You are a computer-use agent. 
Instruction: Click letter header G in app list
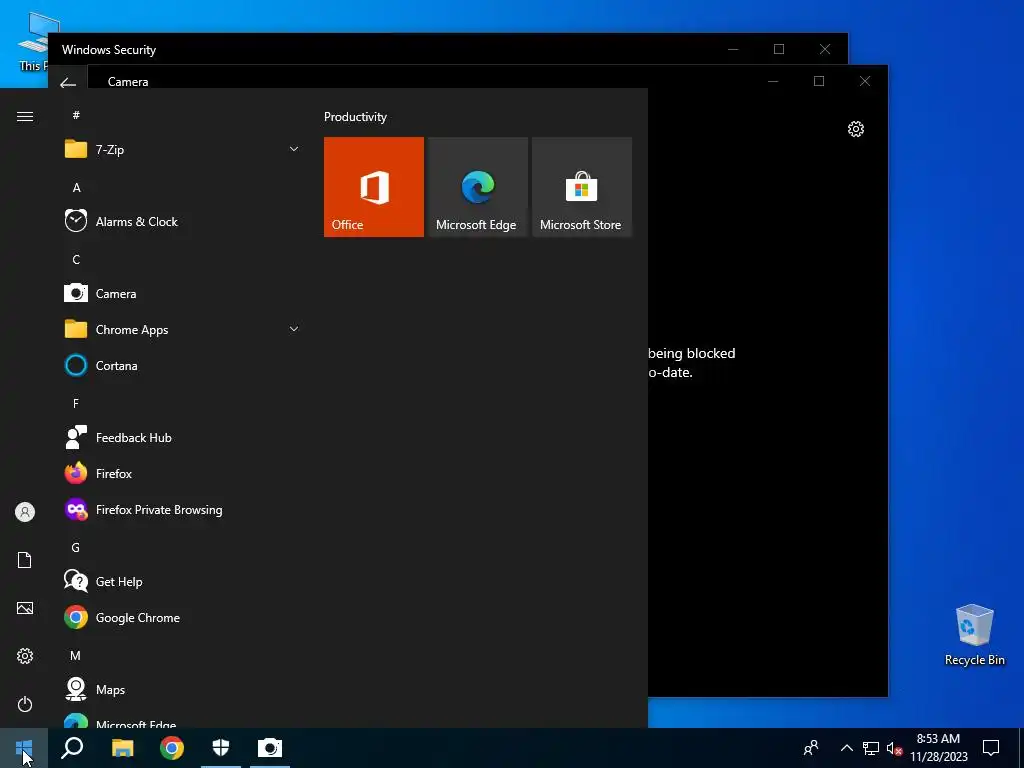point(76,547)
